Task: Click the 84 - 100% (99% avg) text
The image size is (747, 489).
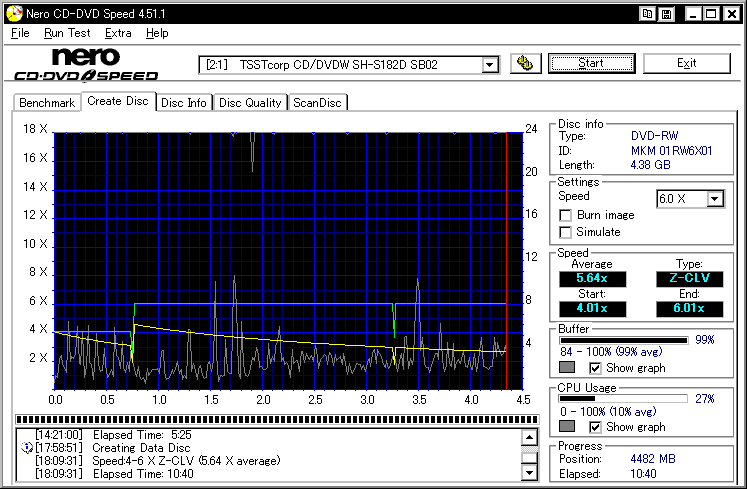Action: coord(611,352)
